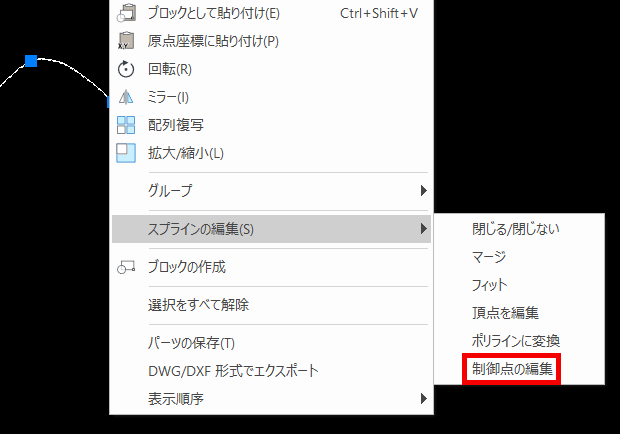Click the array copy (配列複写) icon
This screenshot has width=620, height=434.
pos(126,125)
